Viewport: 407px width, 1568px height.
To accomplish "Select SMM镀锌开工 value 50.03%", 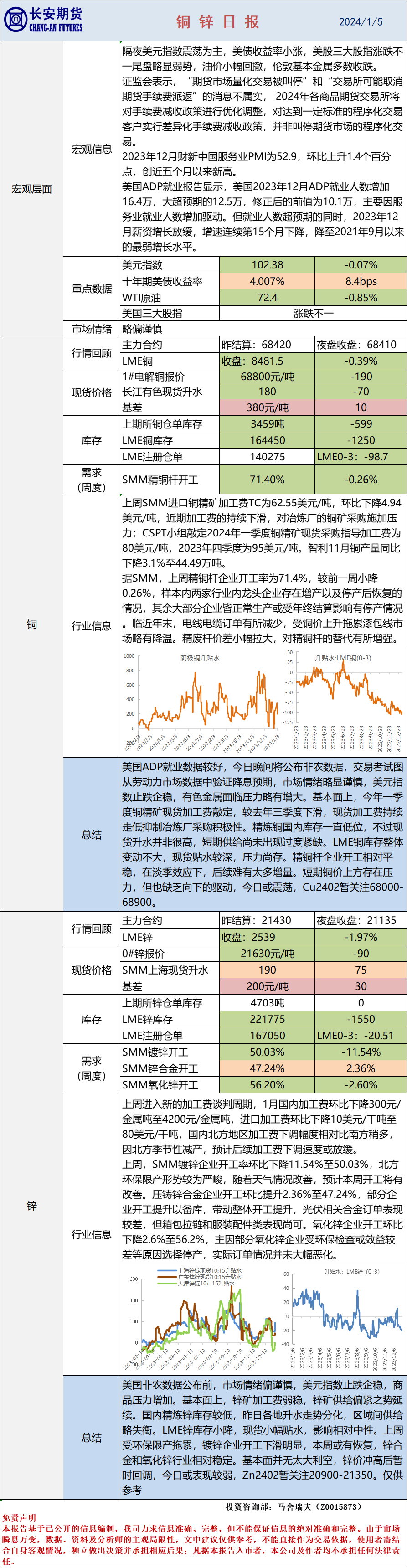I will 267,1052.
